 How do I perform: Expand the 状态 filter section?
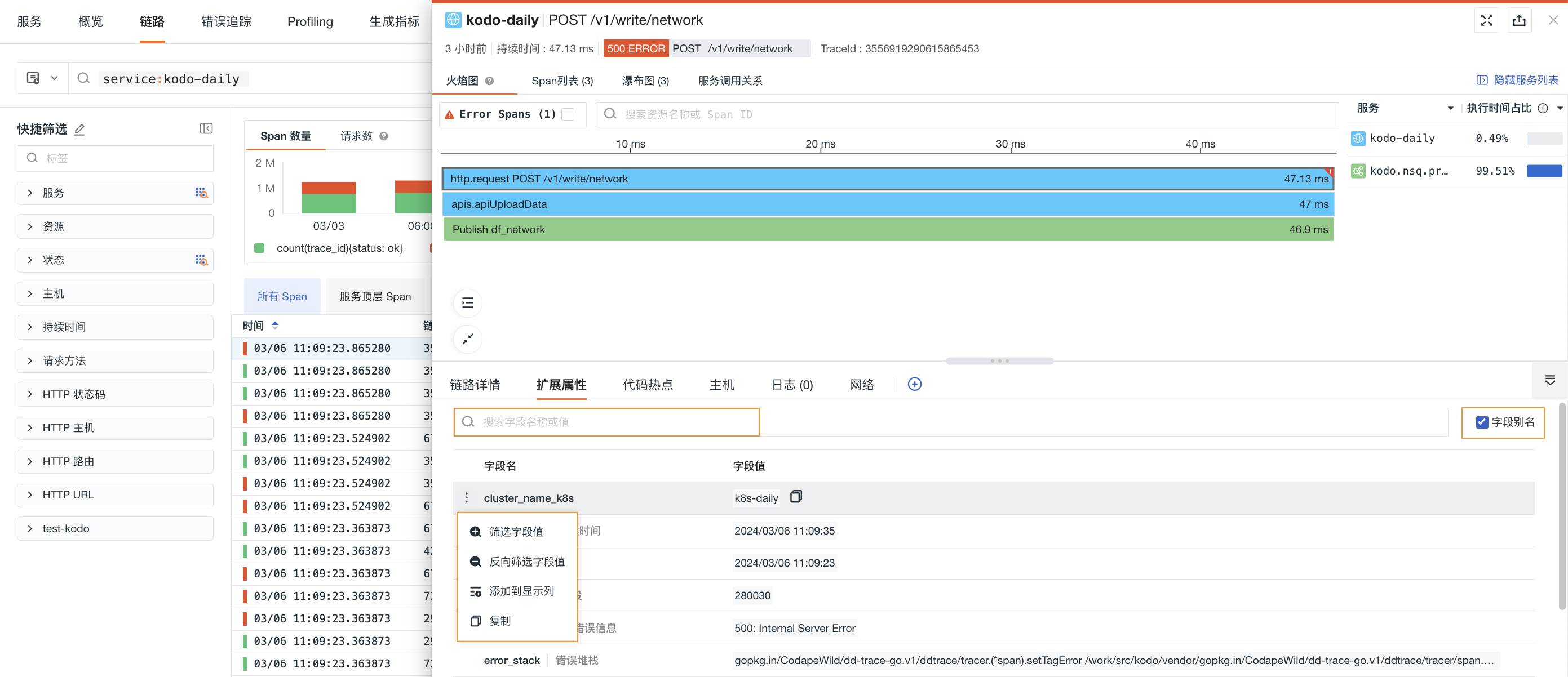[115, 260]
